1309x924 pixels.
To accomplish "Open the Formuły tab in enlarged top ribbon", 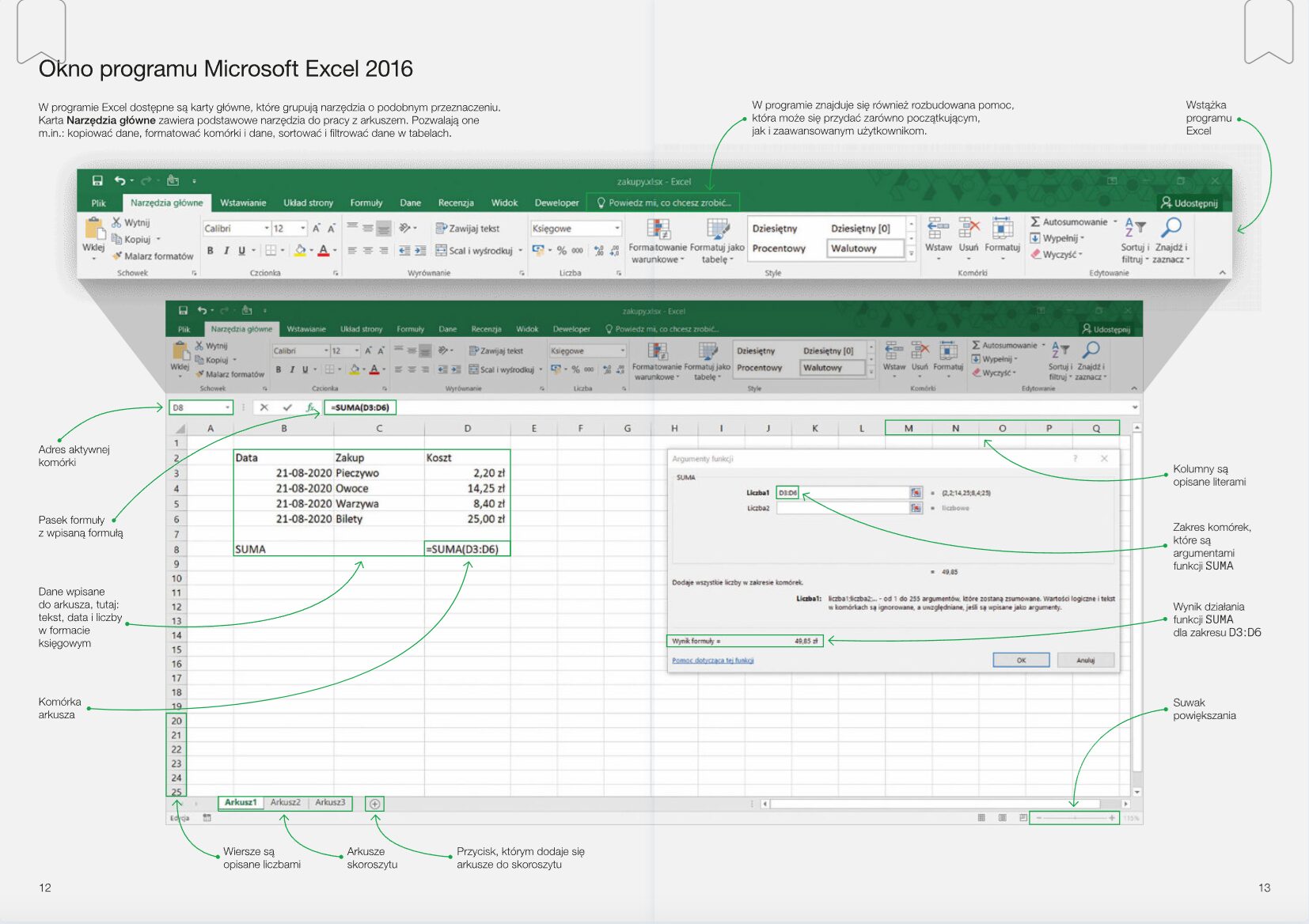I will [366, 203].
